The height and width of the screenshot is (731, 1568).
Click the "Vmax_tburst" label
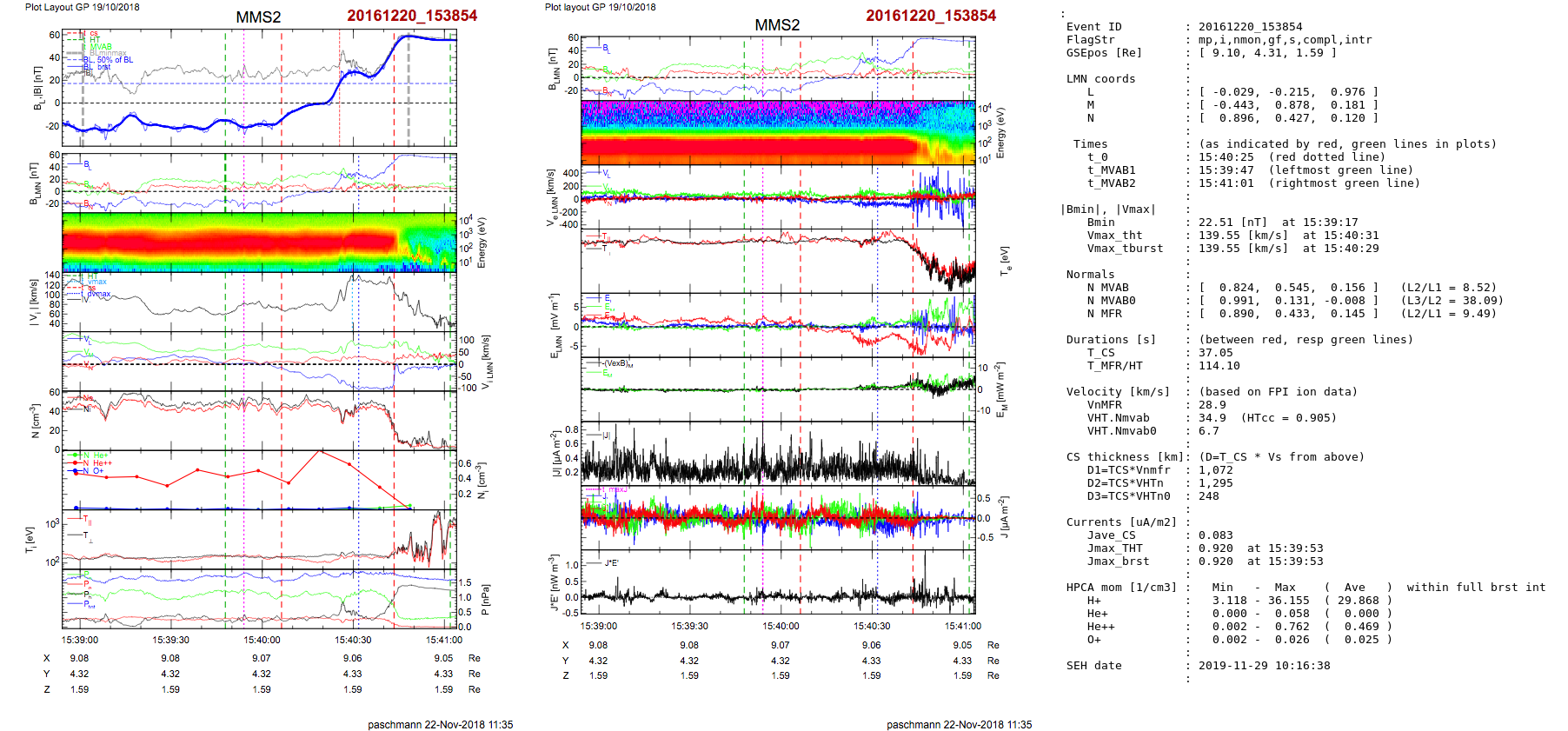[1125, 249]
